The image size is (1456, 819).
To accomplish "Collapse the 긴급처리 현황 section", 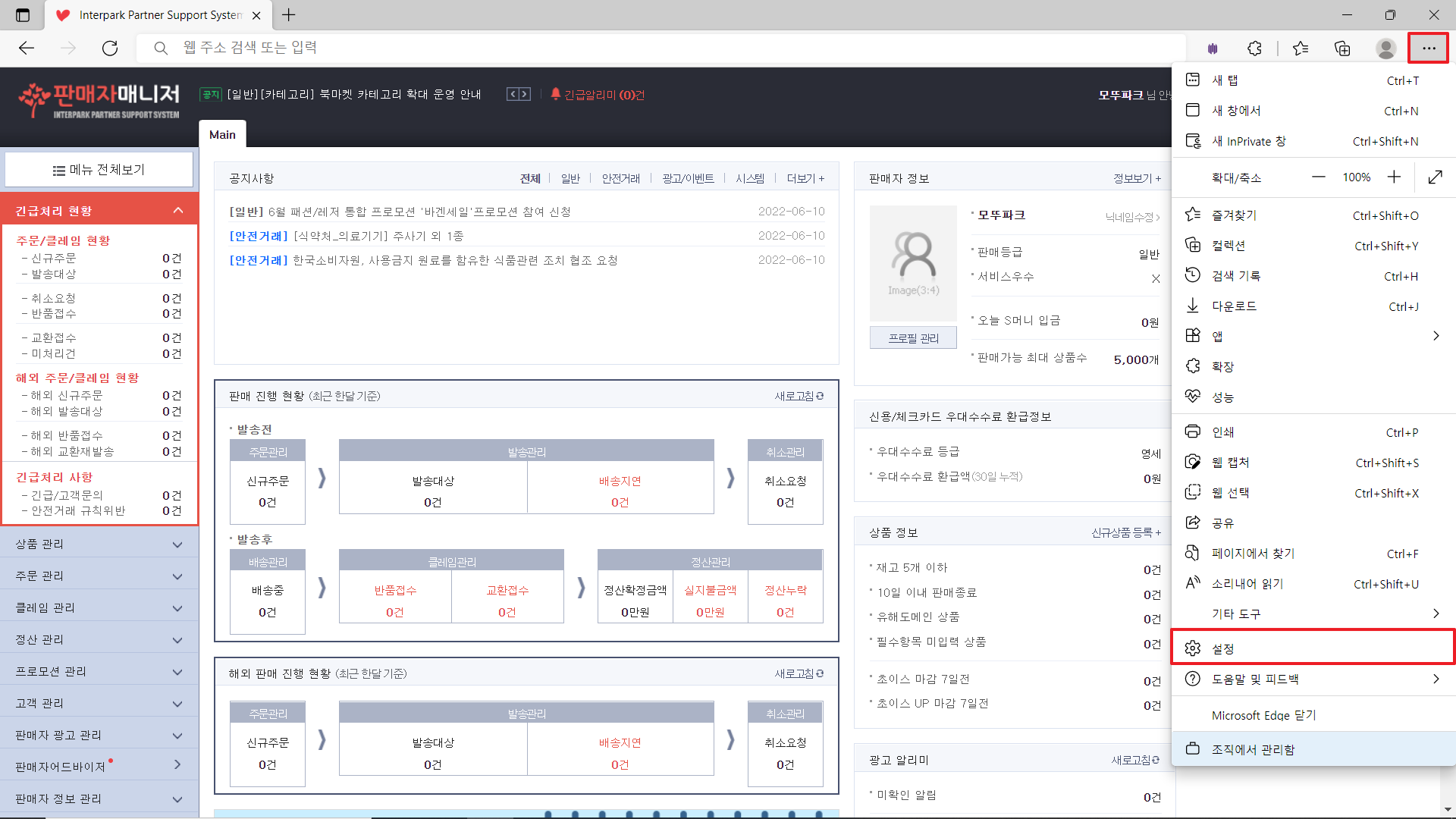I will (178, 211).
